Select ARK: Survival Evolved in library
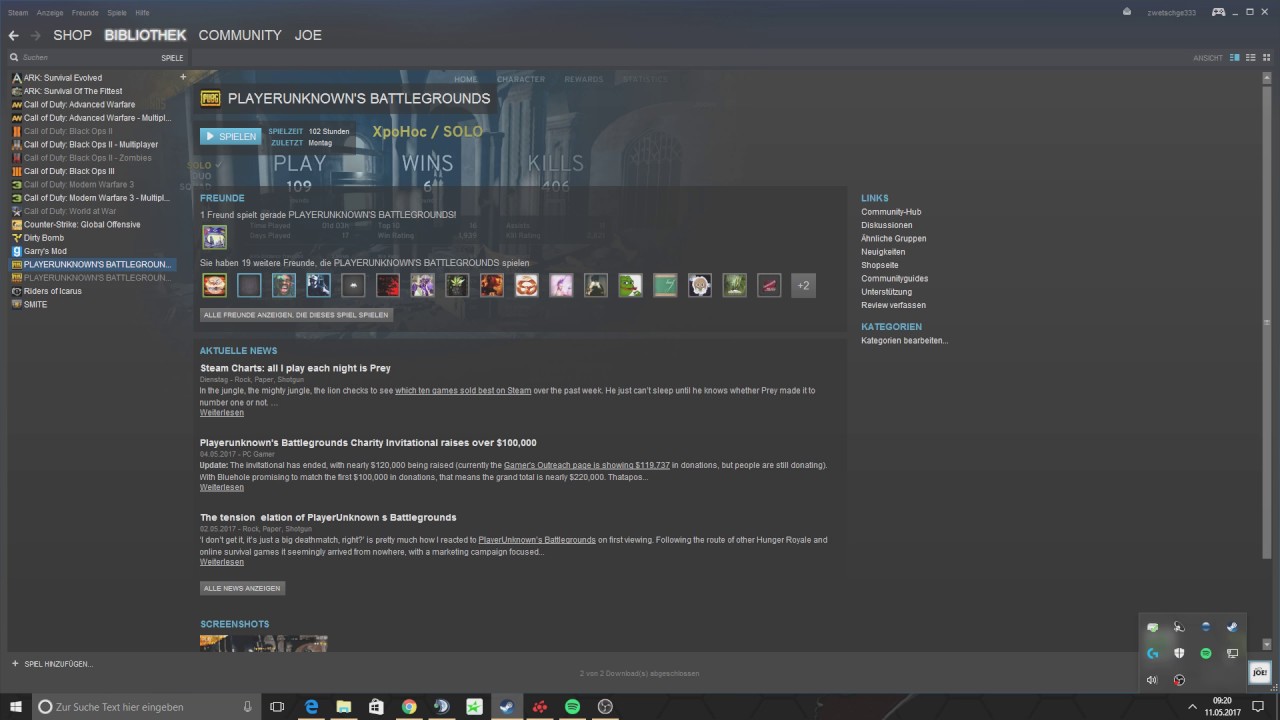Image resolution: width=1280 pixels, height=720 pixels. coord(63,78)
